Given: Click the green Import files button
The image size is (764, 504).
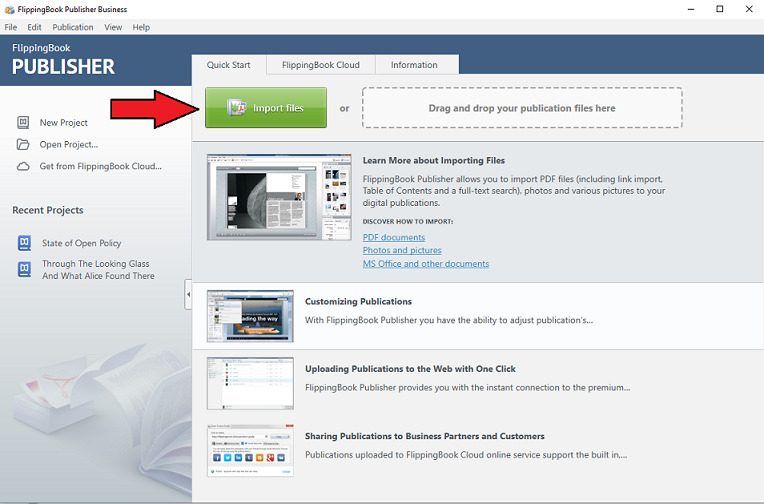Looking at the screenshot, I should 266,108.
